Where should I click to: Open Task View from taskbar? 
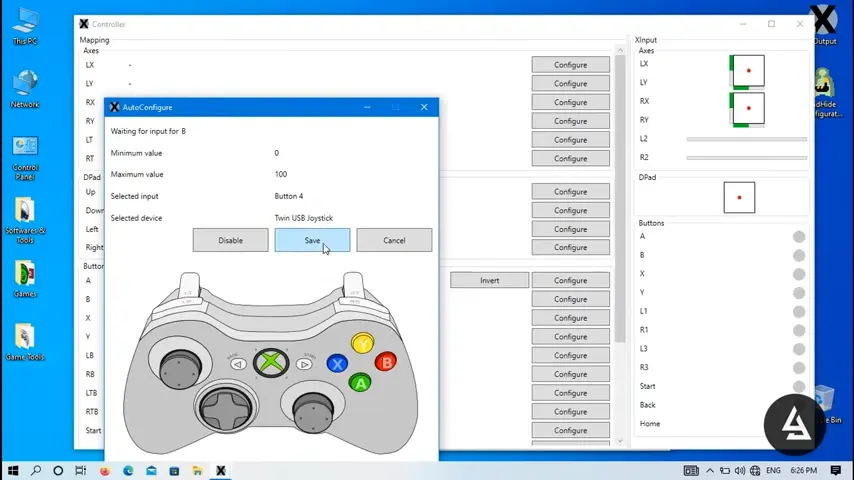coord(81,470)
